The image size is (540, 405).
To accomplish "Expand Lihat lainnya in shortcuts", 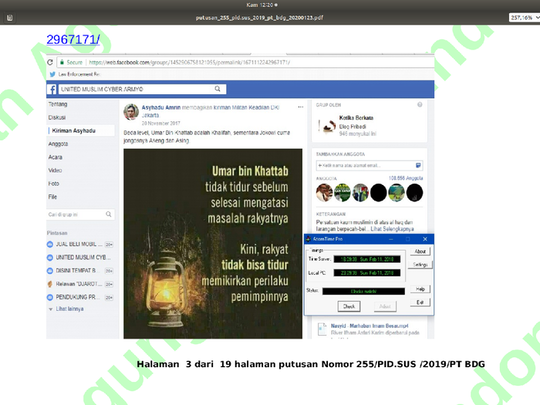I will coord(70,309).
